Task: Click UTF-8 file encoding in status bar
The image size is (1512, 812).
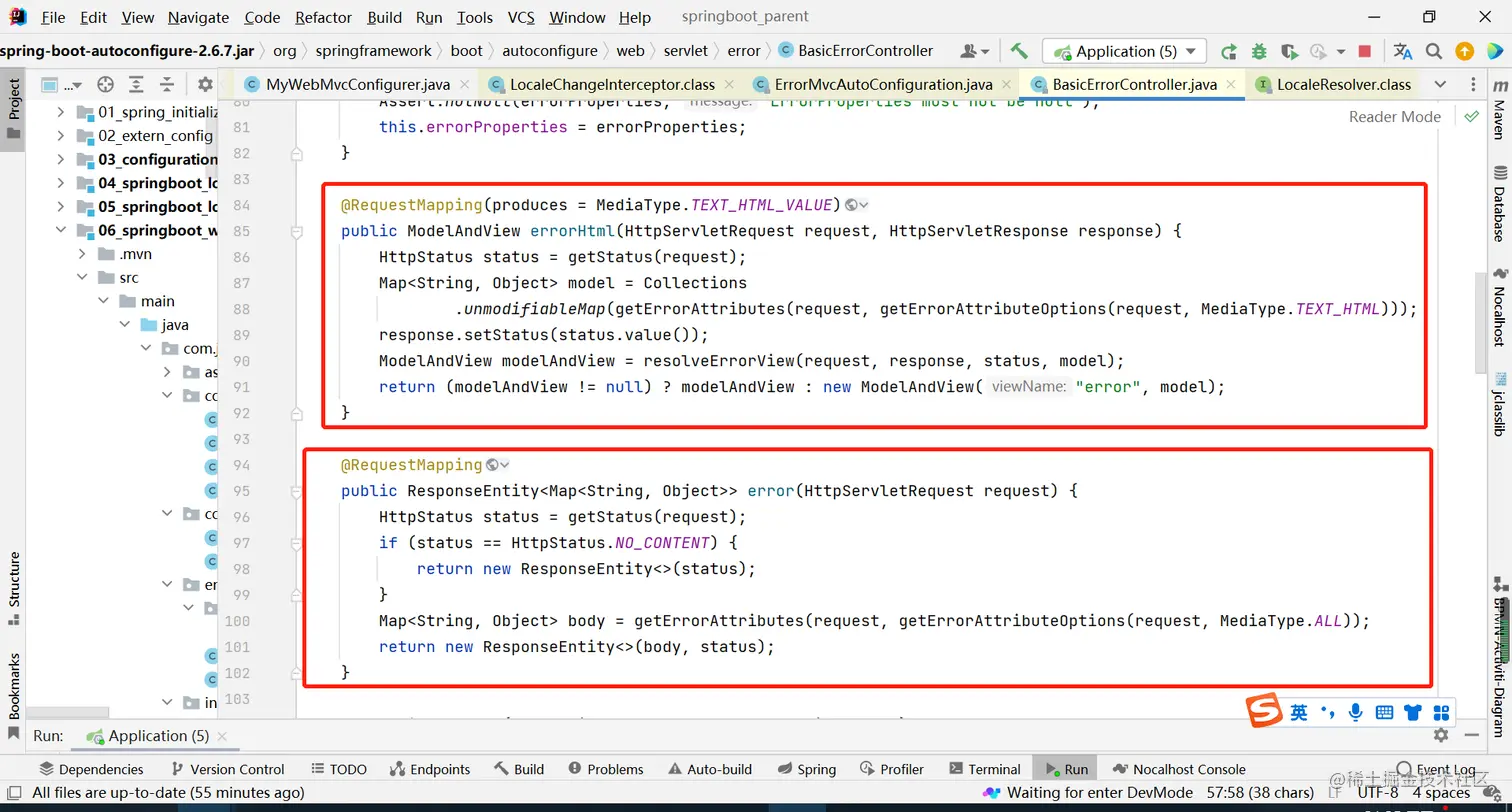Action: (x=1379, y=793)
